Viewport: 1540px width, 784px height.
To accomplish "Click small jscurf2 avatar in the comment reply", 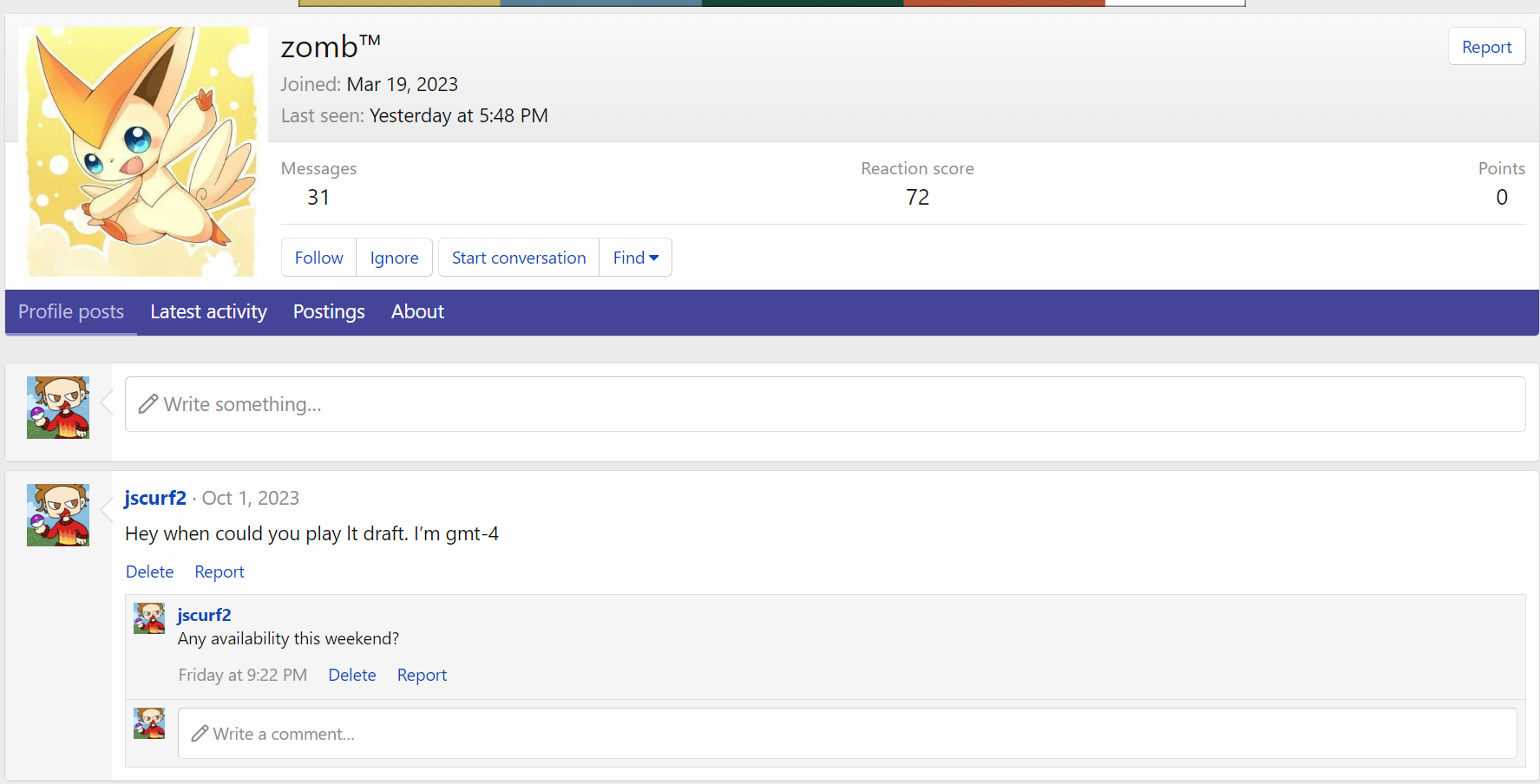I will coord(149,618).
